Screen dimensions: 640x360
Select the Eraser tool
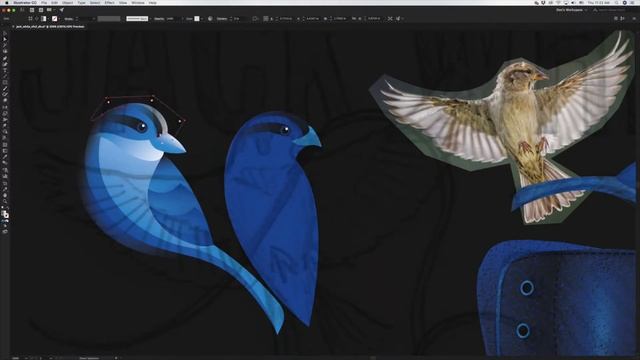5,100
